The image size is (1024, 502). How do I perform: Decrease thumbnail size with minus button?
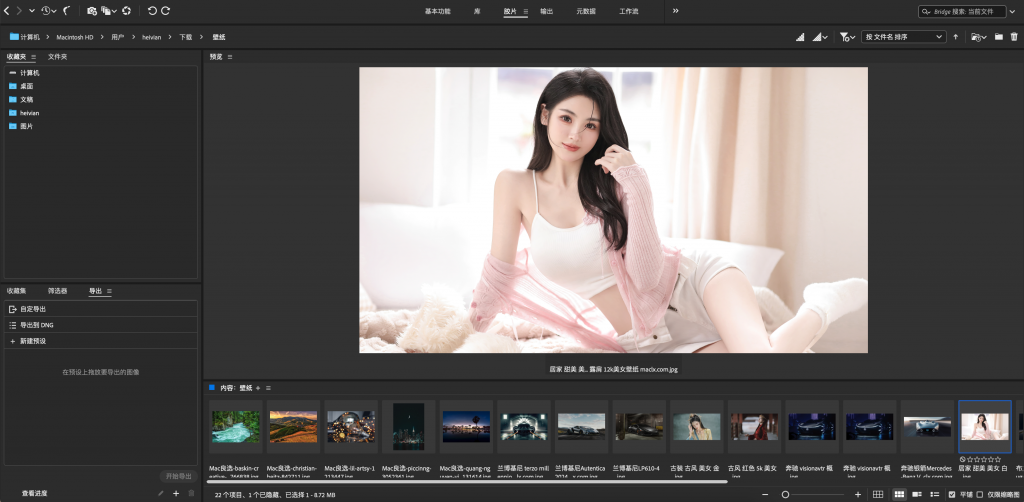pyautogui.click(x=765, y=495)
